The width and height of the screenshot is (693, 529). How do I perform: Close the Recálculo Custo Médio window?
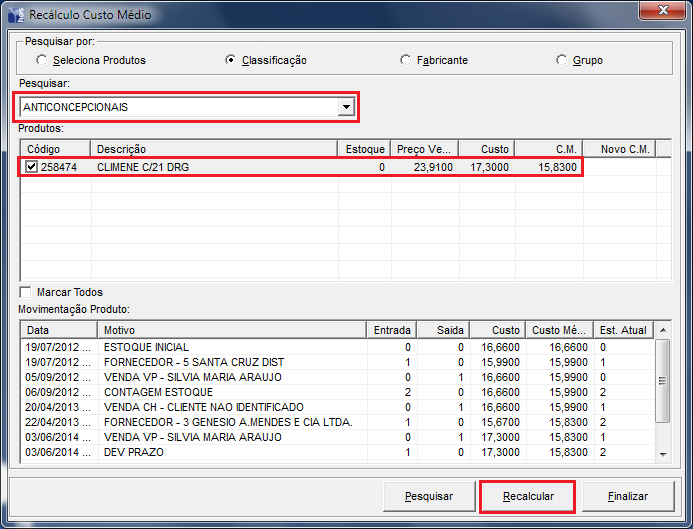(660, 13)
